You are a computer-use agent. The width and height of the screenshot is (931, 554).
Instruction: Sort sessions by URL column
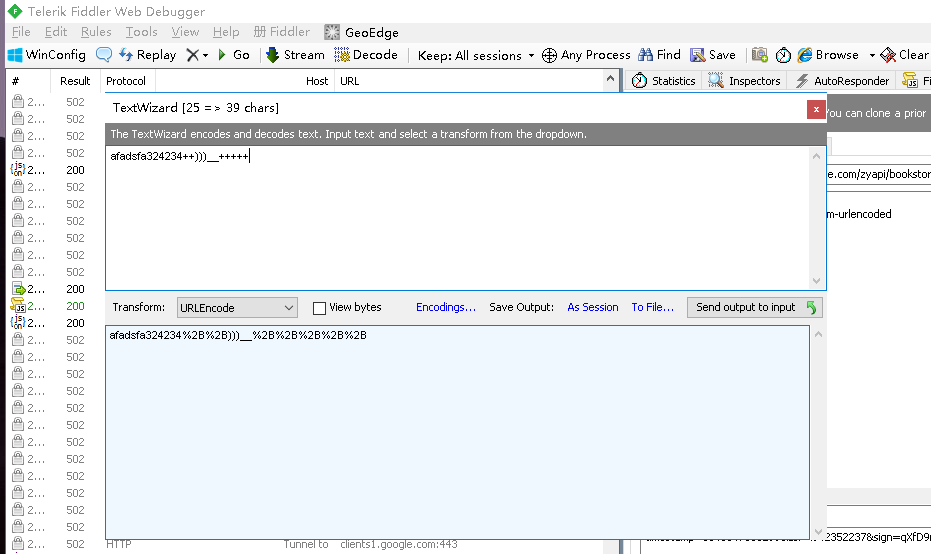[x=469, y=81]
